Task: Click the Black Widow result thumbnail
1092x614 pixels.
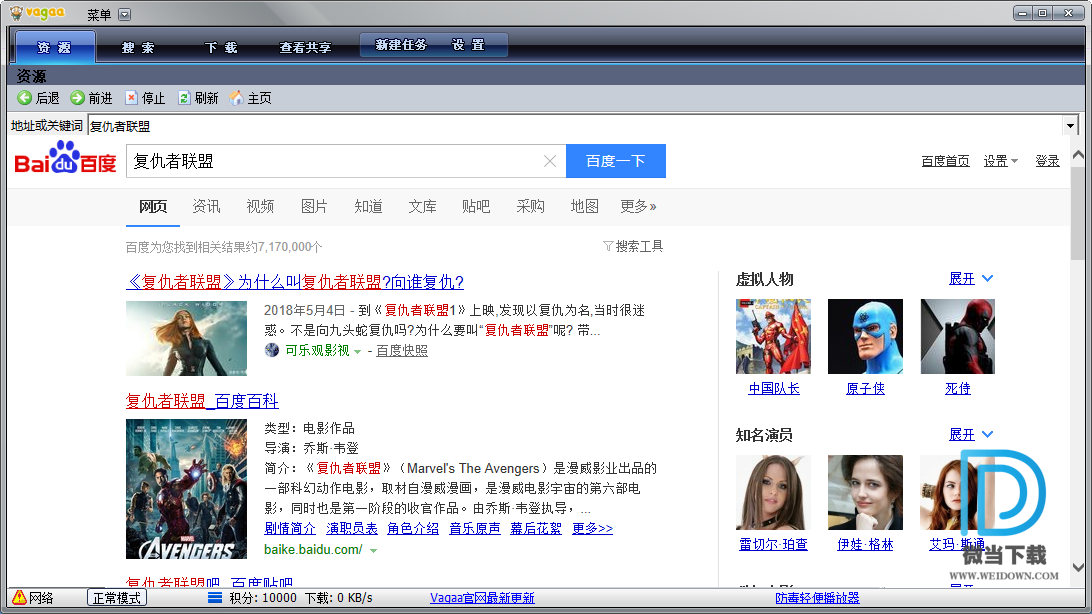Action: point(186,338)
